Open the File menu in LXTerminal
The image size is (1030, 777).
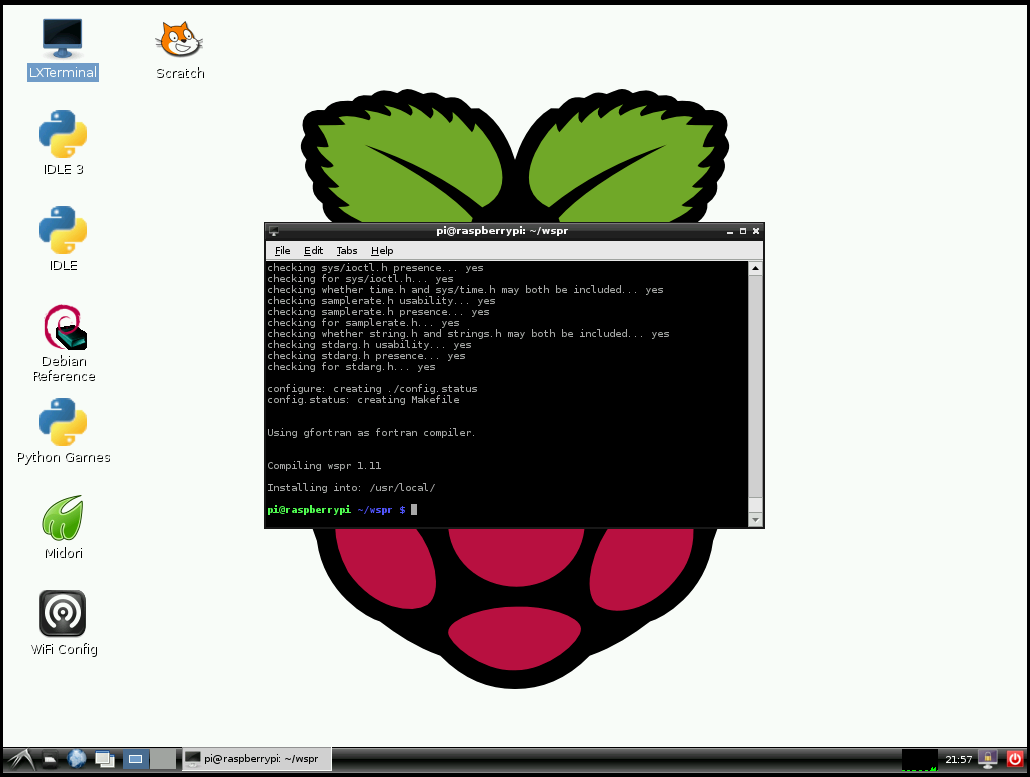282,250
